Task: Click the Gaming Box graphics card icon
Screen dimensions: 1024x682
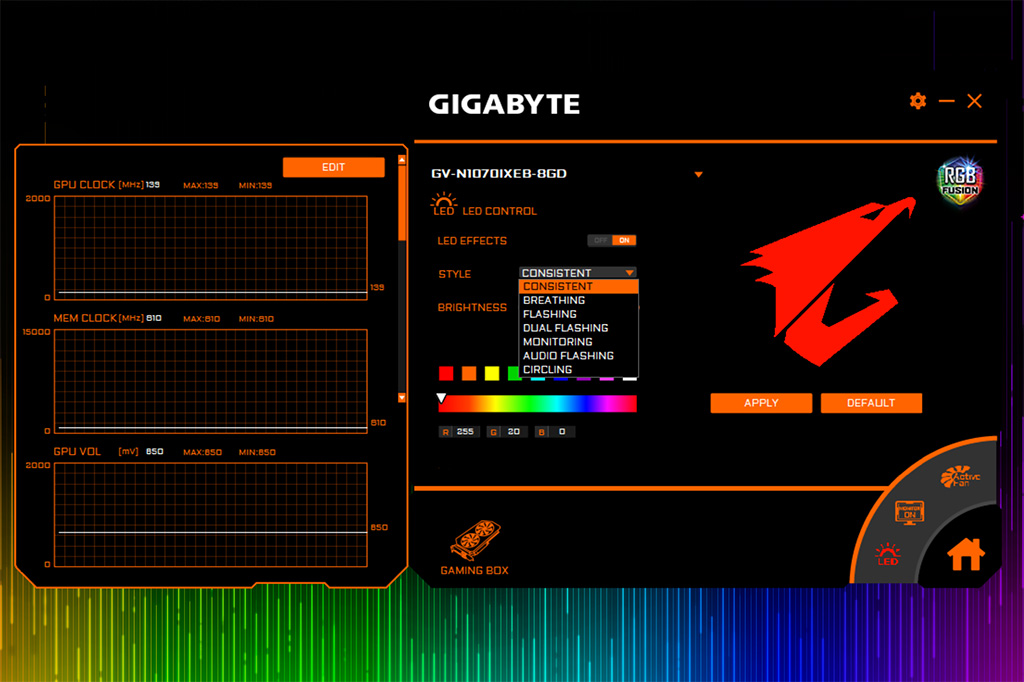Action: 475,540
